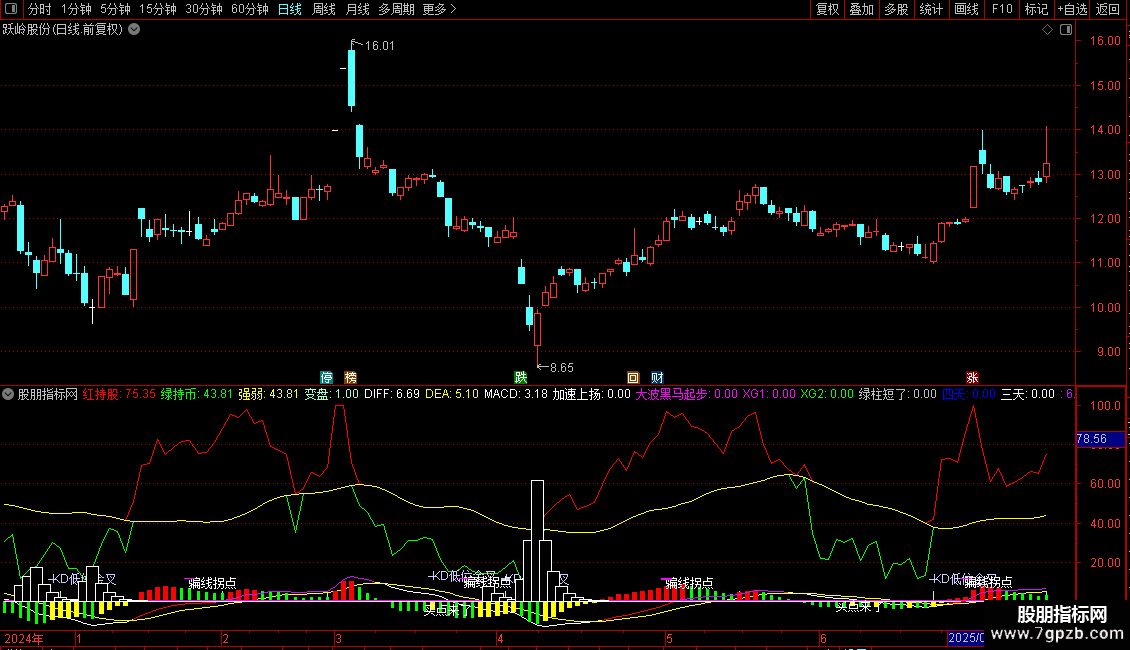The height and width of the screenshot is (650, 1130).
Task: Click the month 3 timeline marker
Action: tap(338, 638)
